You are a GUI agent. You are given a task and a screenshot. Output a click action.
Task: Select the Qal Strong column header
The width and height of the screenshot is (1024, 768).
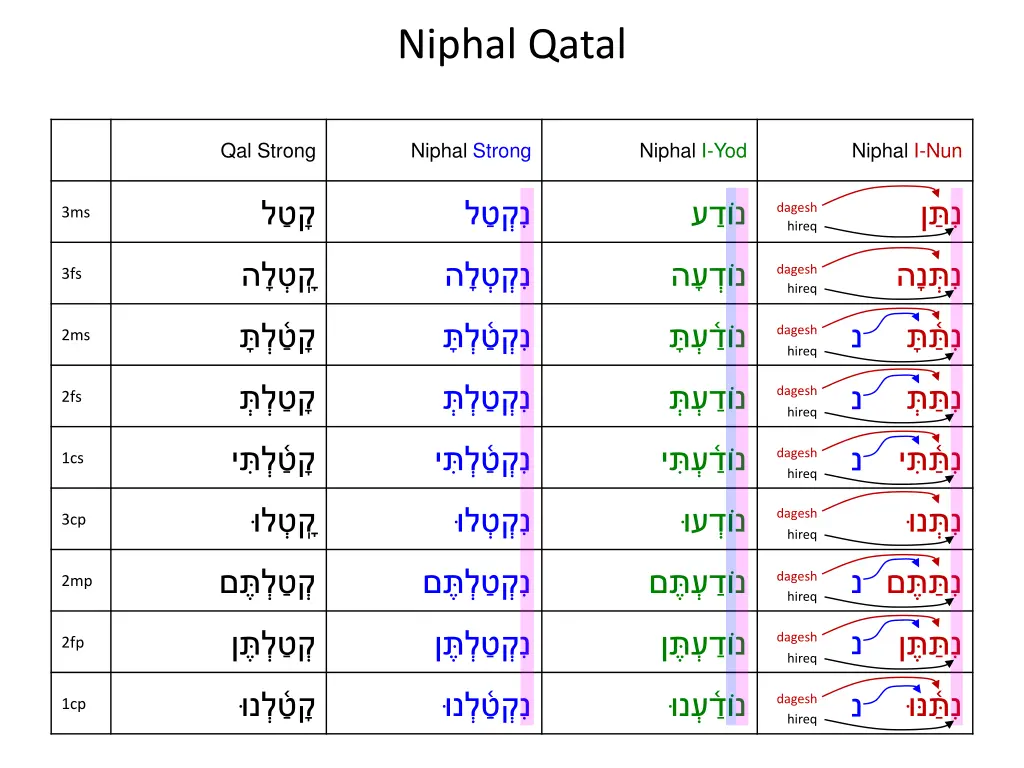tap(268, 151)
